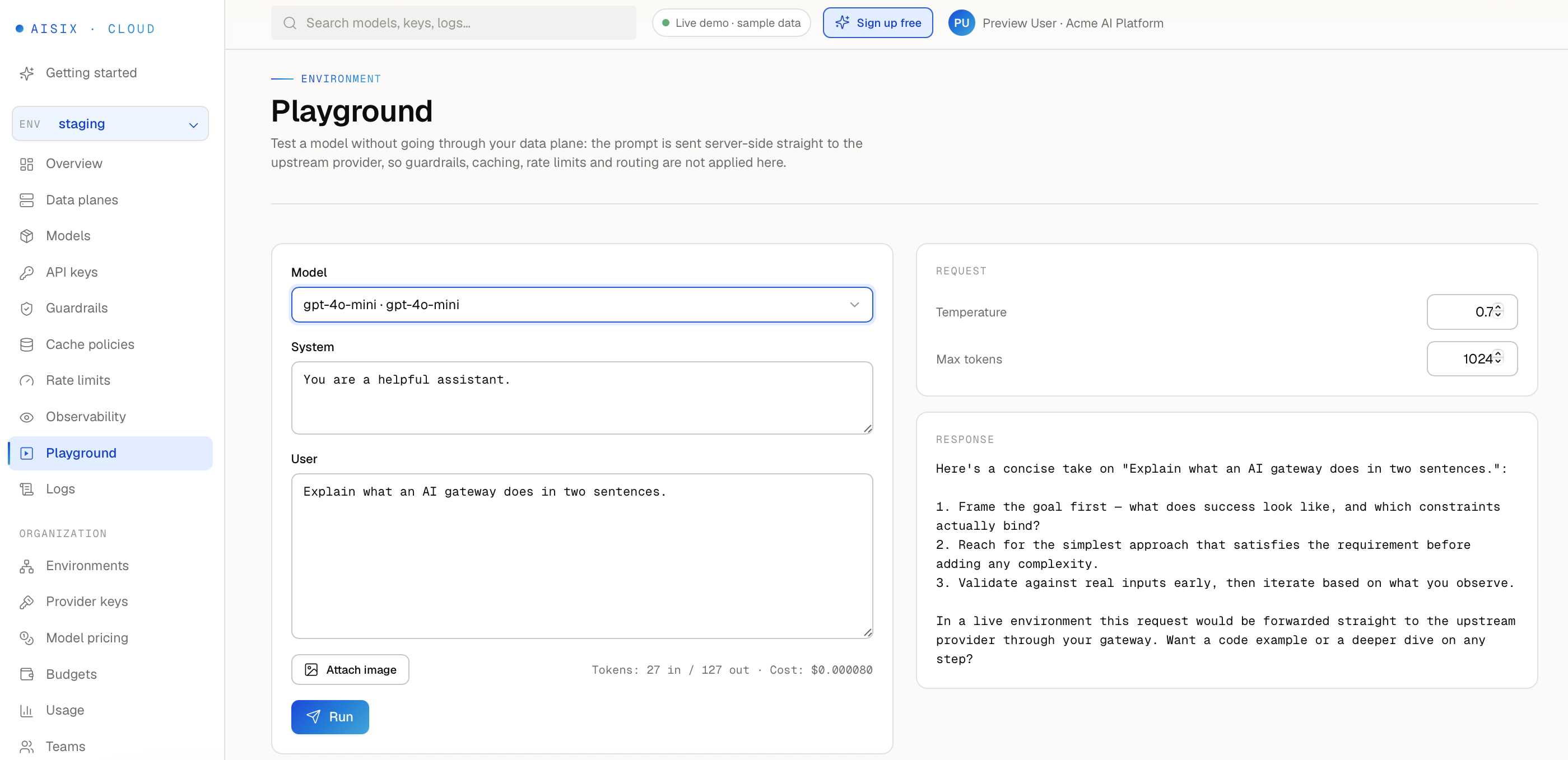Click the RESPONSE panel heading
This screenshot has width=1568, height=760.
[964, 439]
